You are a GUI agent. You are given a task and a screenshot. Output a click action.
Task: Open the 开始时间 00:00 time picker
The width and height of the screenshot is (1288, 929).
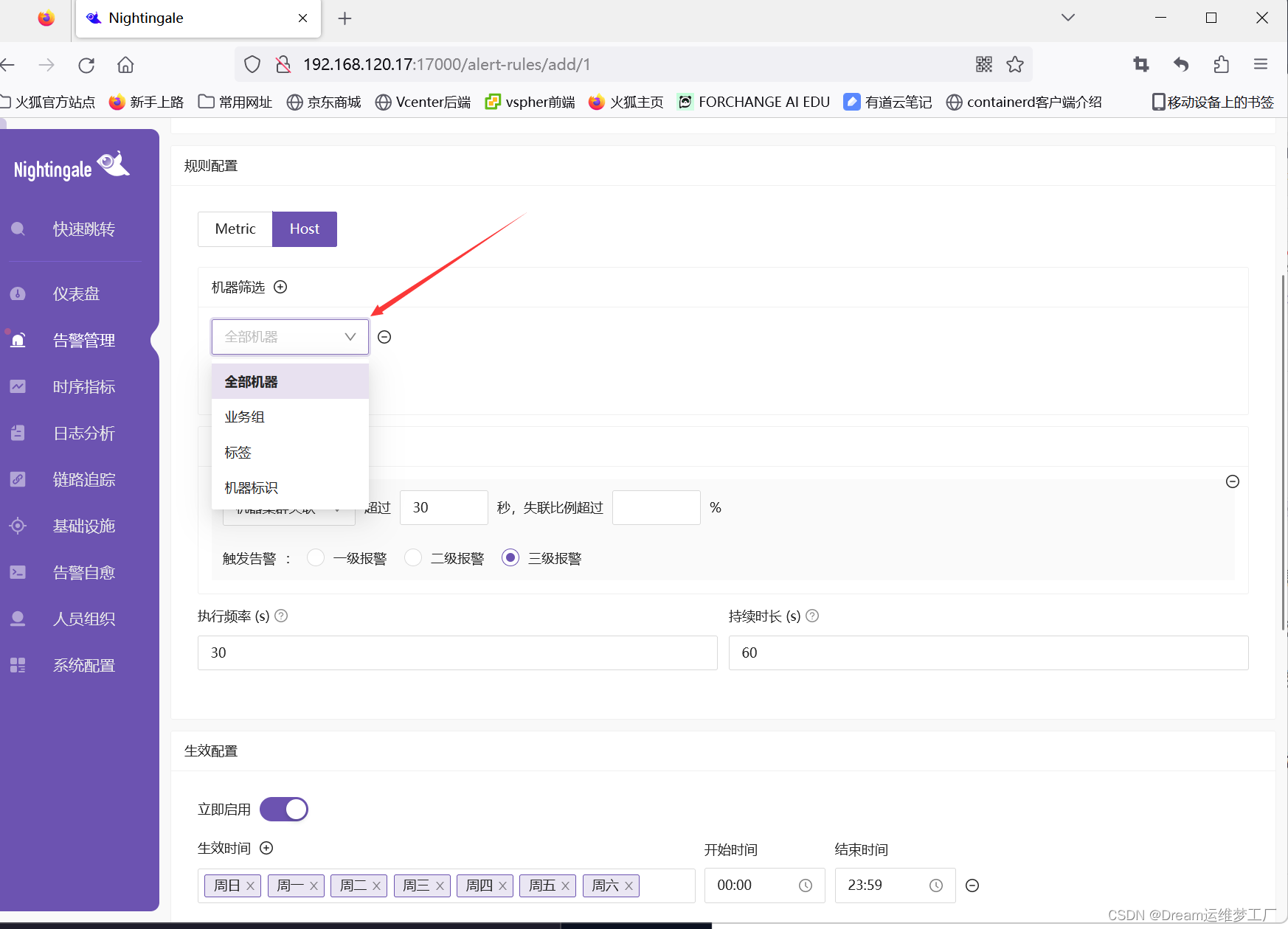point(765,885)
